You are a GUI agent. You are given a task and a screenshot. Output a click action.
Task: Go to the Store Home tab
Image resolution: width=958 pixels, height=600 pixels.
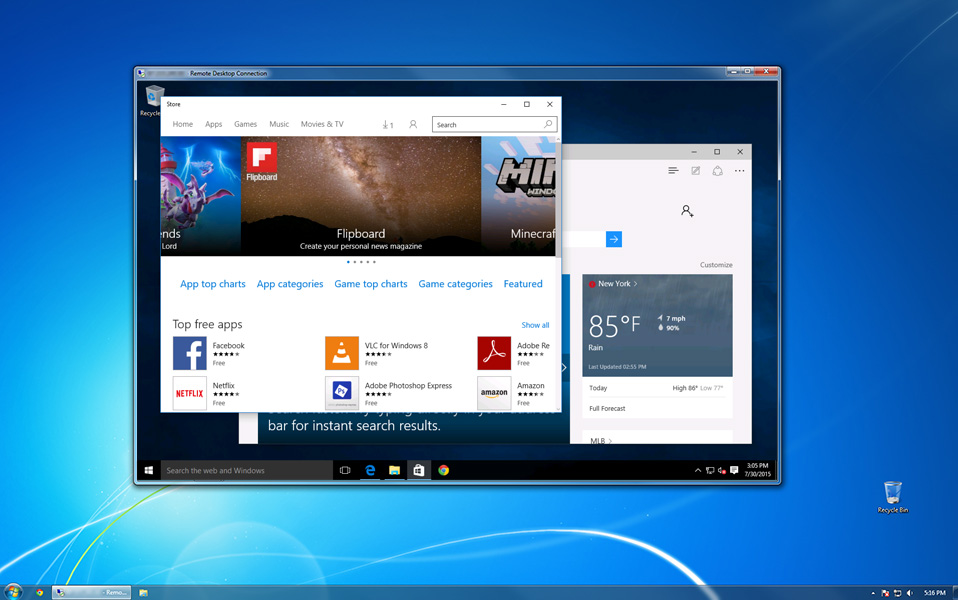[183, 124]
